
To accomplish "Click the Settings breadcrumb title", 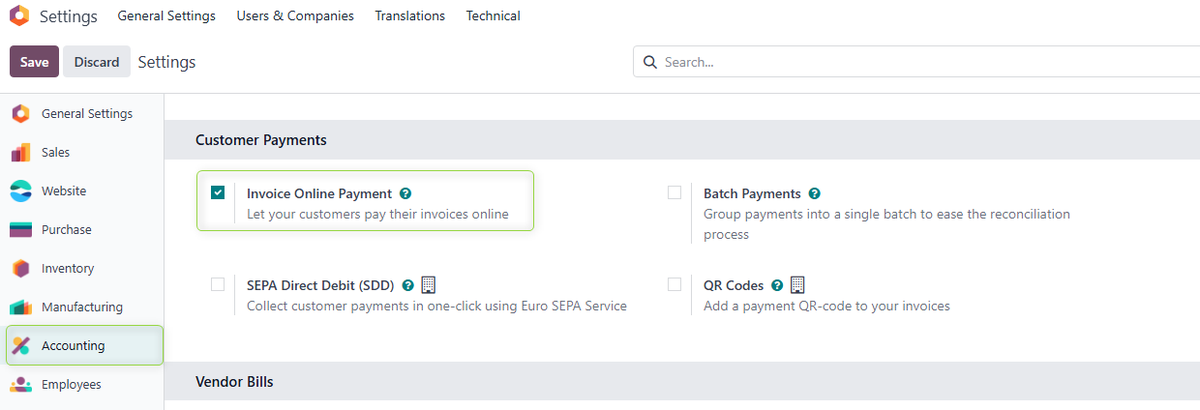I will [167, 62].
